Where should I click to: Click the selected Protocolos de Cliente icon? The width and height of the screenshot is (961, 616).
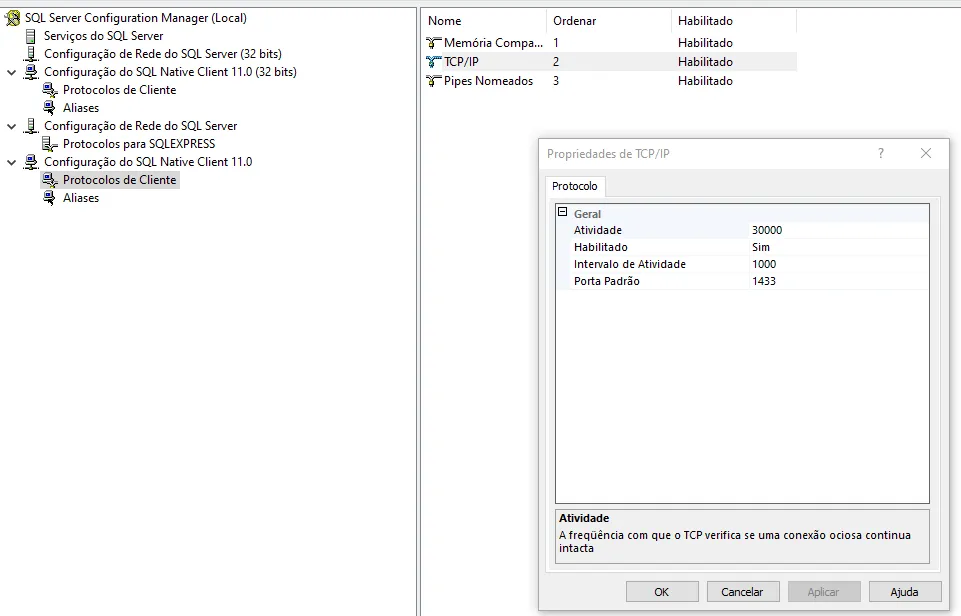pyautogui.click(x=50, y=180)
